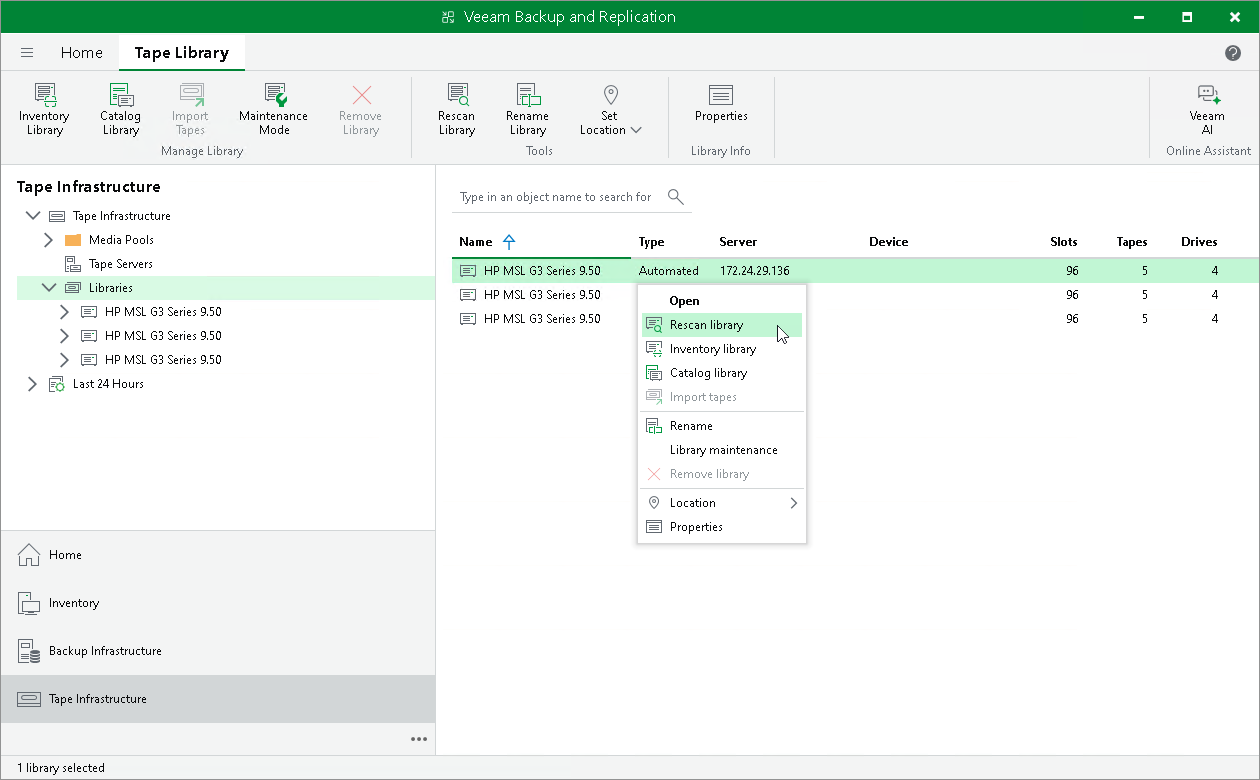Image resolution: width=1260 pixels, height=780 pixels.
Task: Open Backup Infrastructure in the navigation pane
Action: pos(218,651)
